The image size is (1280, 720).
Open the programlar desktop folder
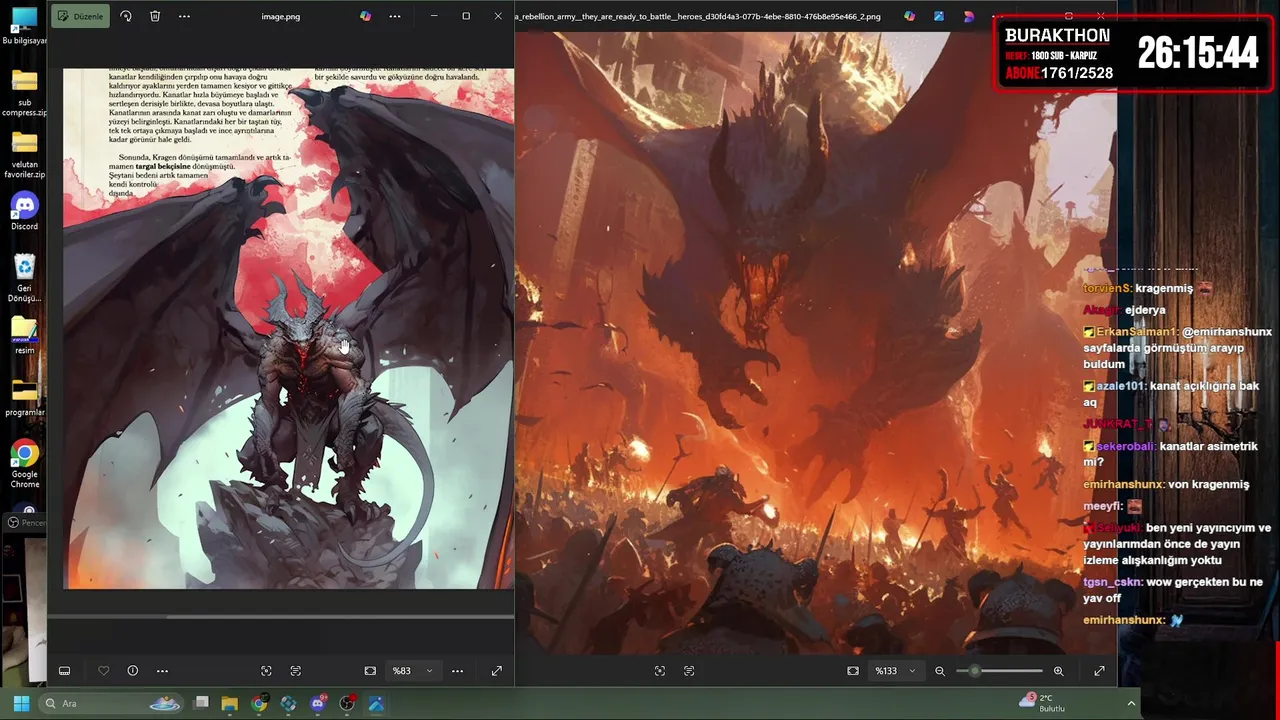[x=24, y=398]
